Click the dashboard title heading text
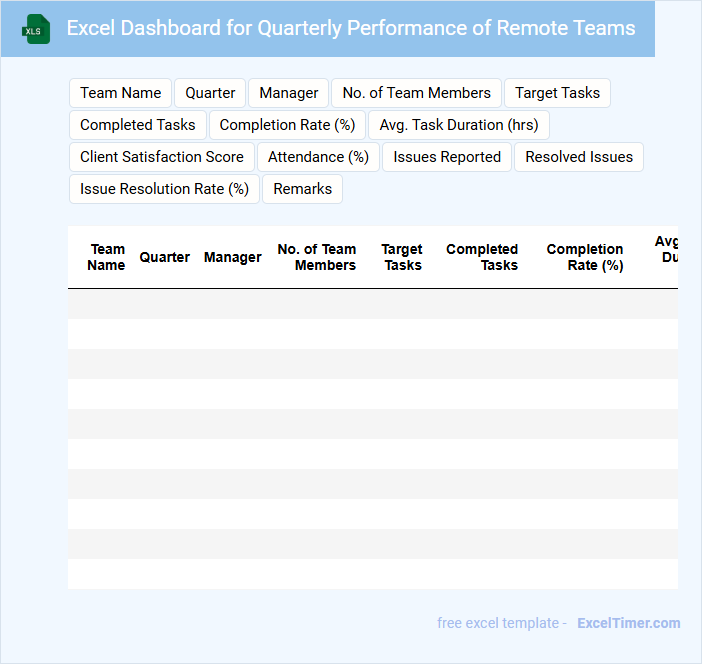The height and width of the screenshot is (664, 702). point(351,28)
